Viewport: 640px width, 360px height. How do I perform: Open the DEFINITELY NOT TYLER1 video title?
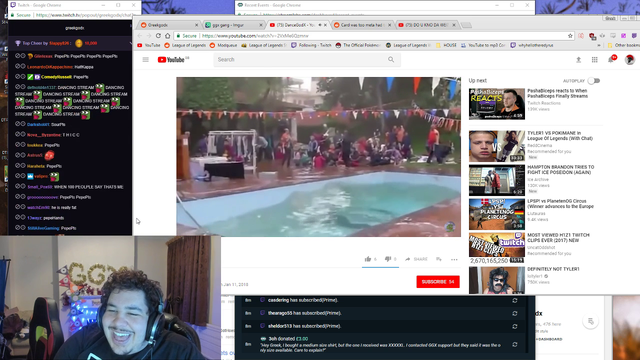click(553, 269)
